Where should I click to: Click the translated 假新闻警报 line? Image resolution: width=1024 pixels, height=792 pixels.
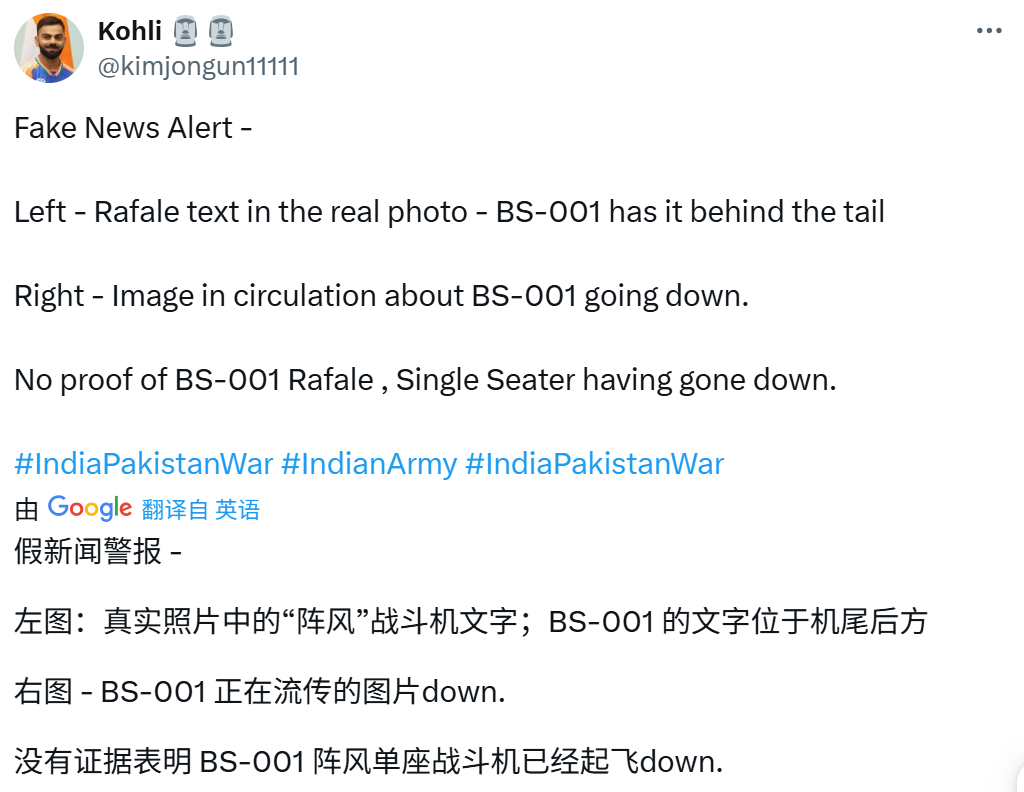point(98,551)
